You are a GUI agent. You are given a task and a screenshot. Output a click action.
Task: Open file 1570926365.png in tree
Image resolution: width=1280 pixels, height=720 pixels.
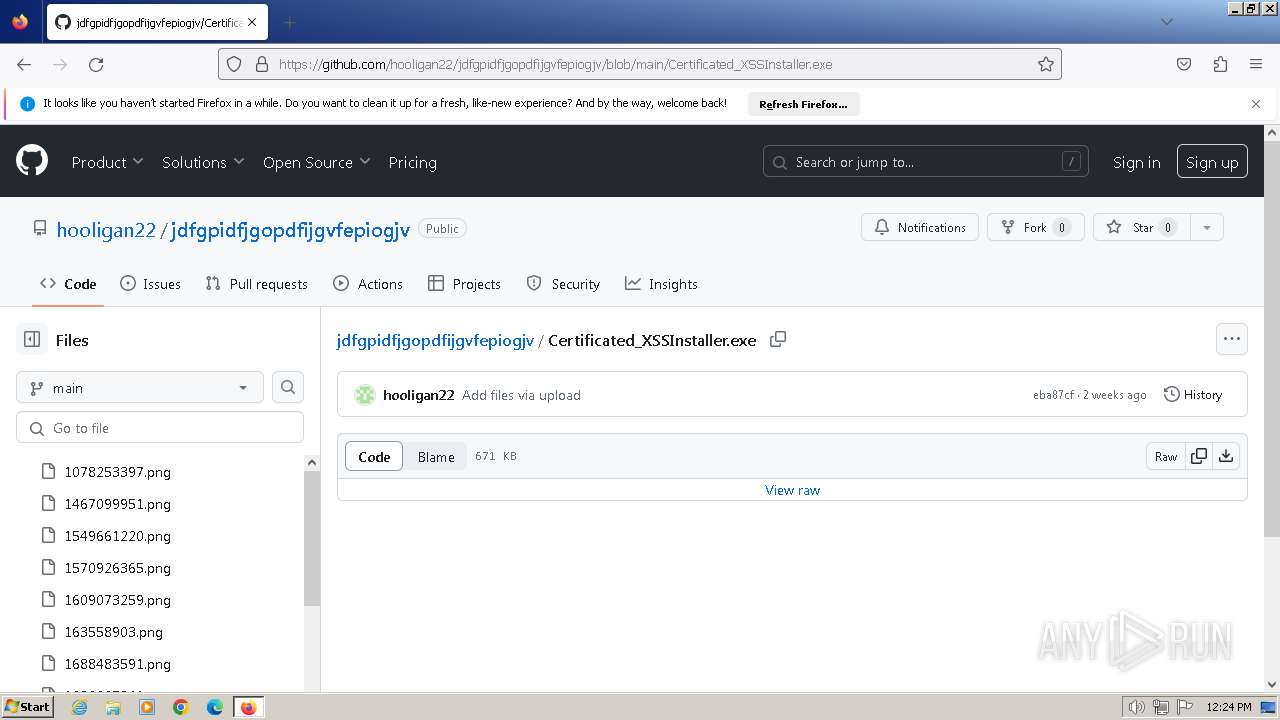tap(117, 568)
